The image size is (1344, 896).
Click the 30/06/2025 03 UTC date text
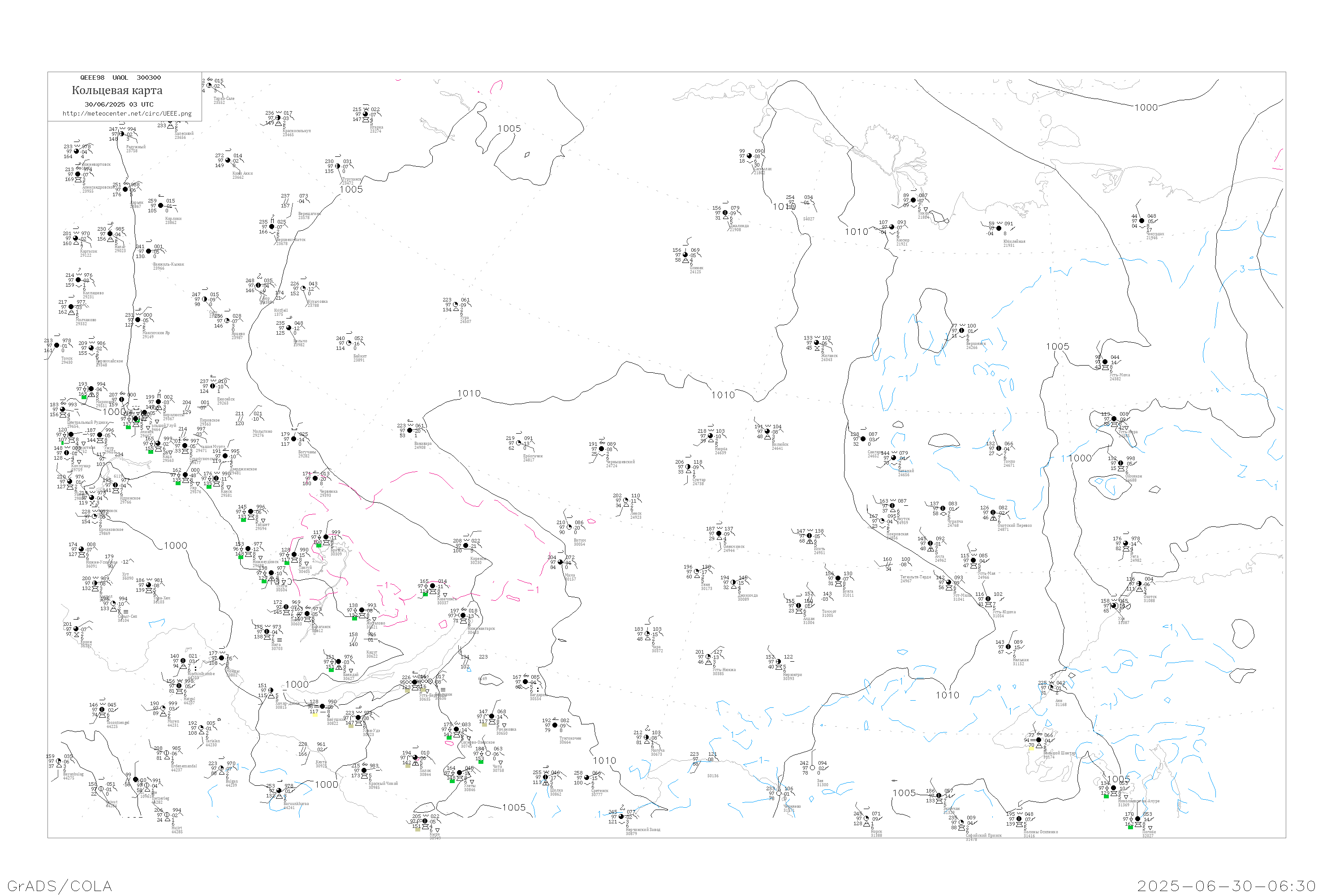click(119, 104)
